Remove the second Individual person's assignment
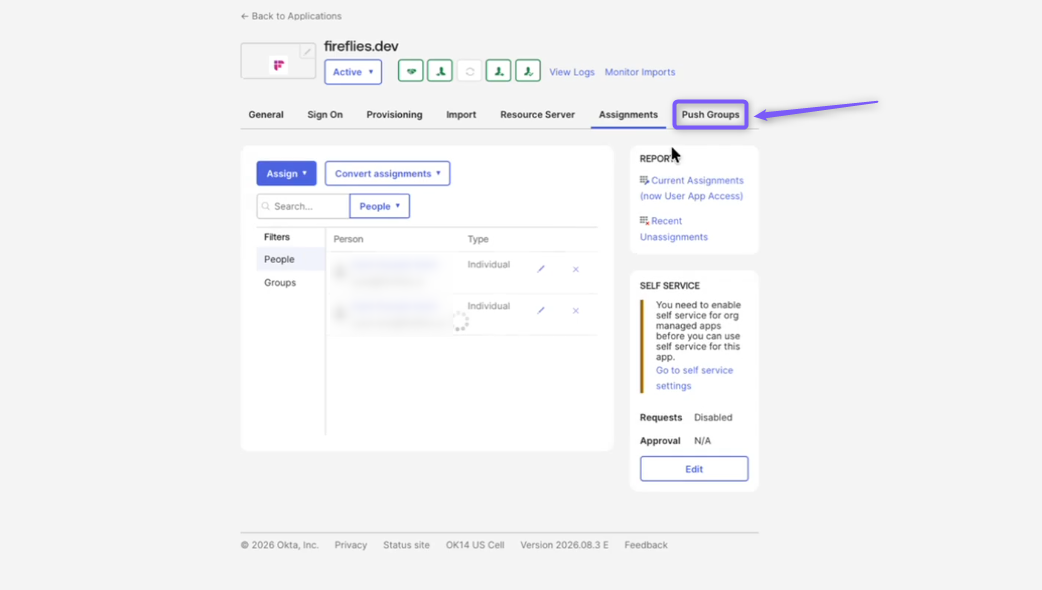Screen dimensions: 1042x590 [575, 310]
